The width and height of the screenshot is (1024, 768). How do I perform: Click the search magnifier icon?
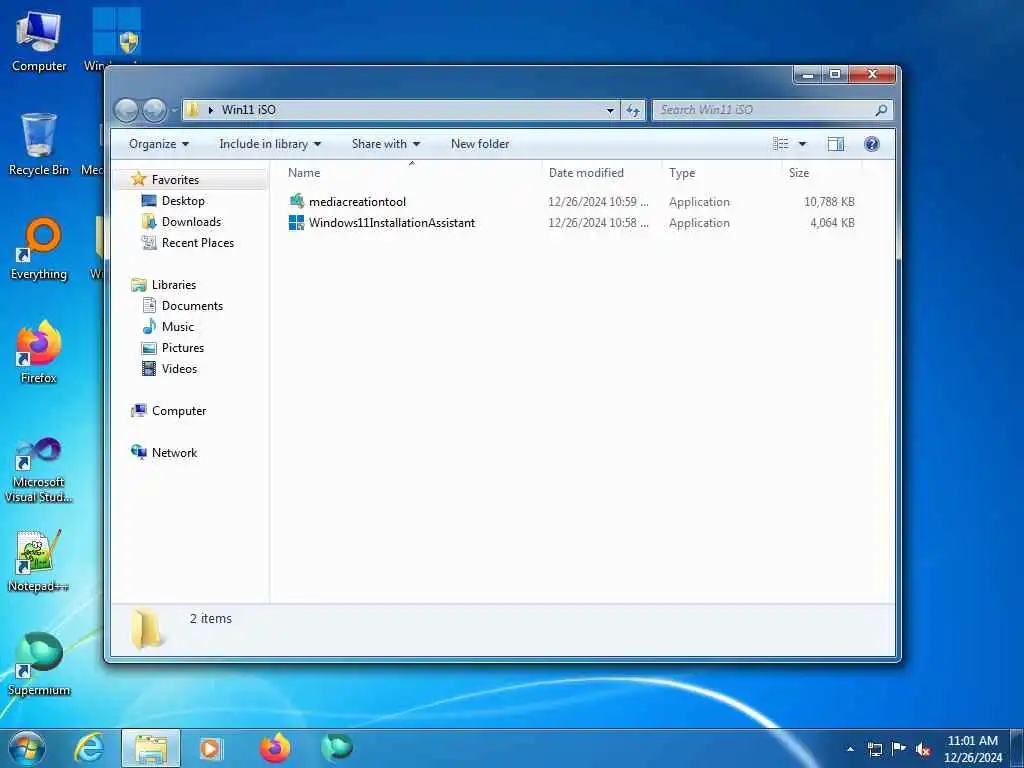pyautogui.click(x=881, y=110)
